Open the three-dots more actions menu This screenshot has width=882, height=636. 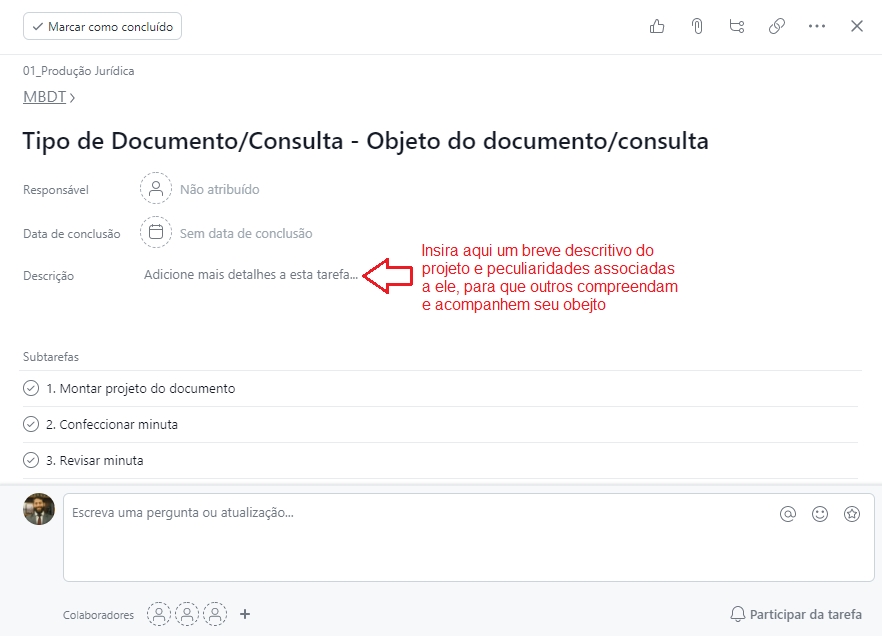[817, 27]
